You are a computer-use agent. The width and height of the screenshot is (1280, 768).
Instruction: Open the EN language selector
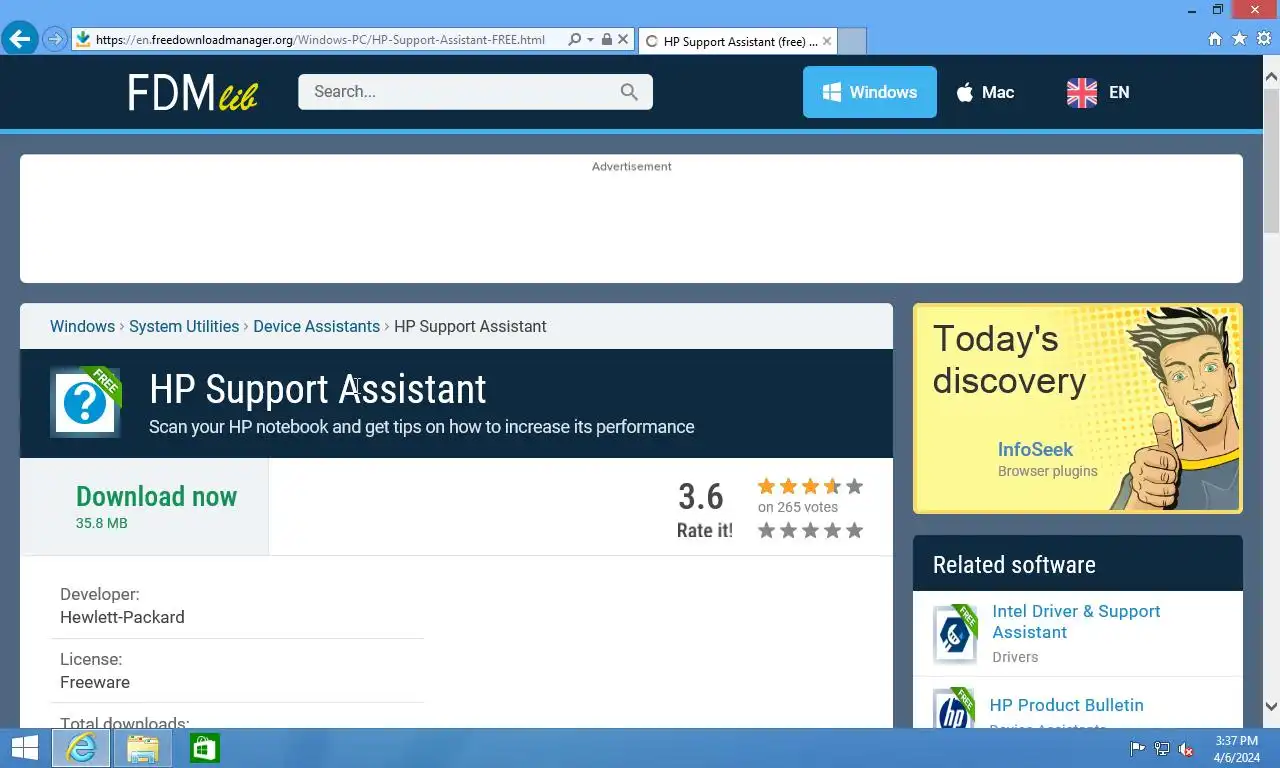(x=1098, y=92)
